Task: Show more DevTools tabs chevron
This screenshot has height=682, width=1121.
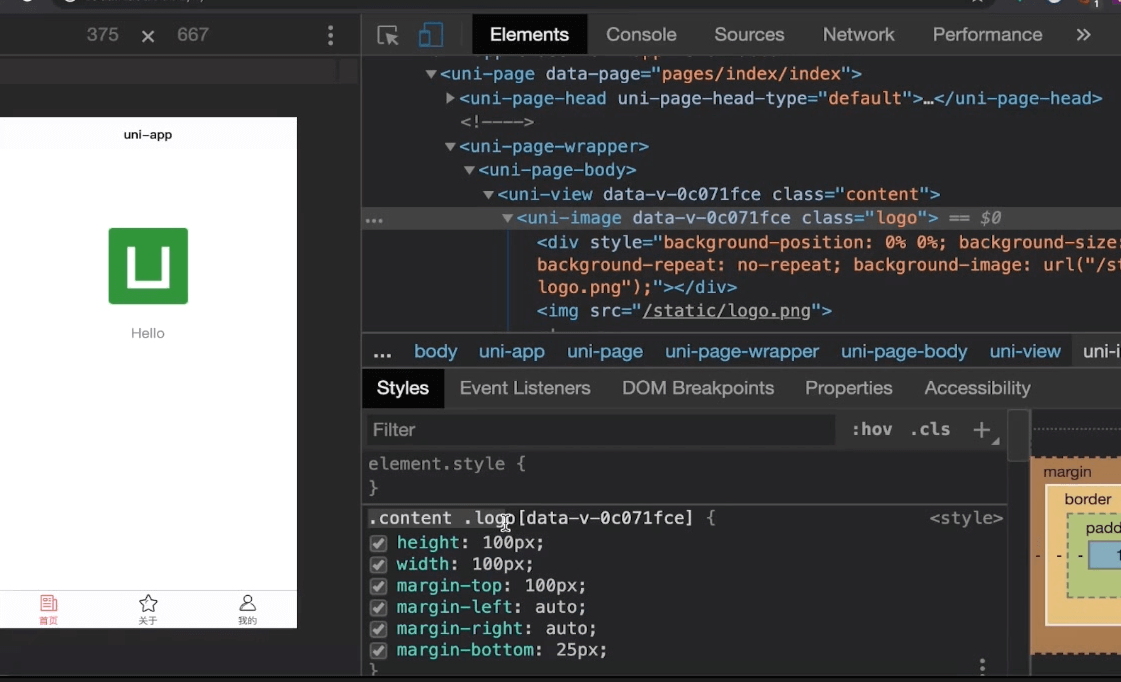Action: (1083, 34)
